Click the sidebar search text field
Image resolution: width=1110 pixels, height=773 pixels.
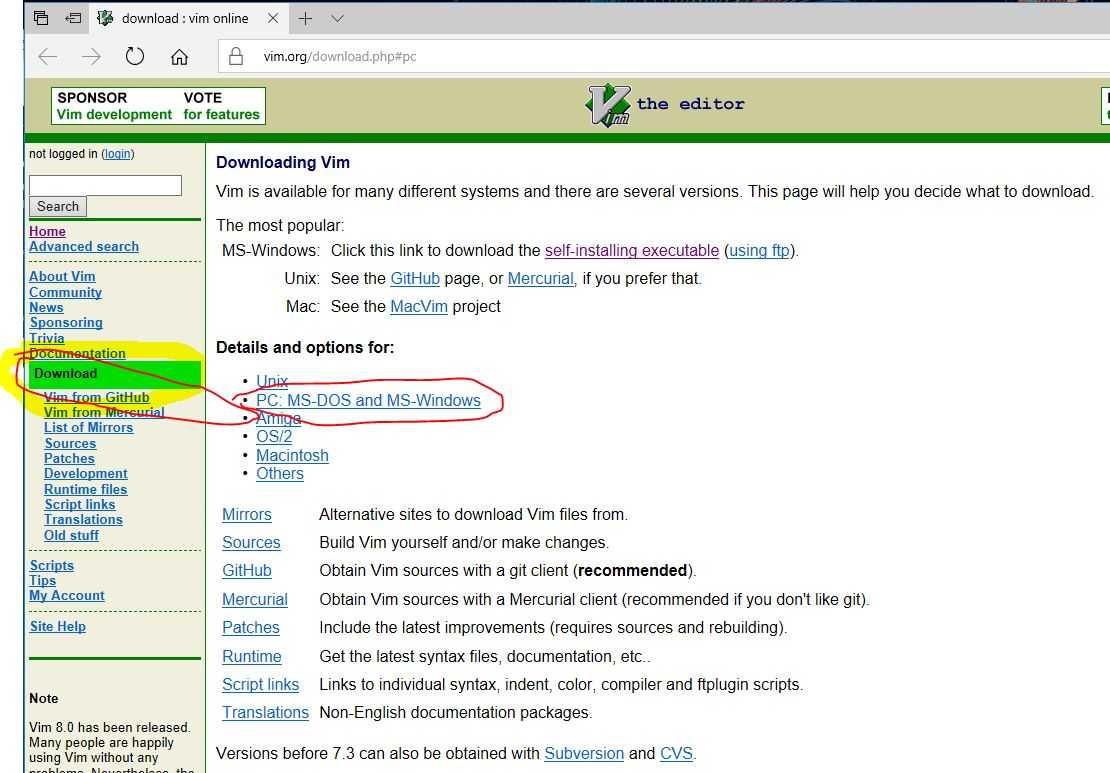(105, 185)
